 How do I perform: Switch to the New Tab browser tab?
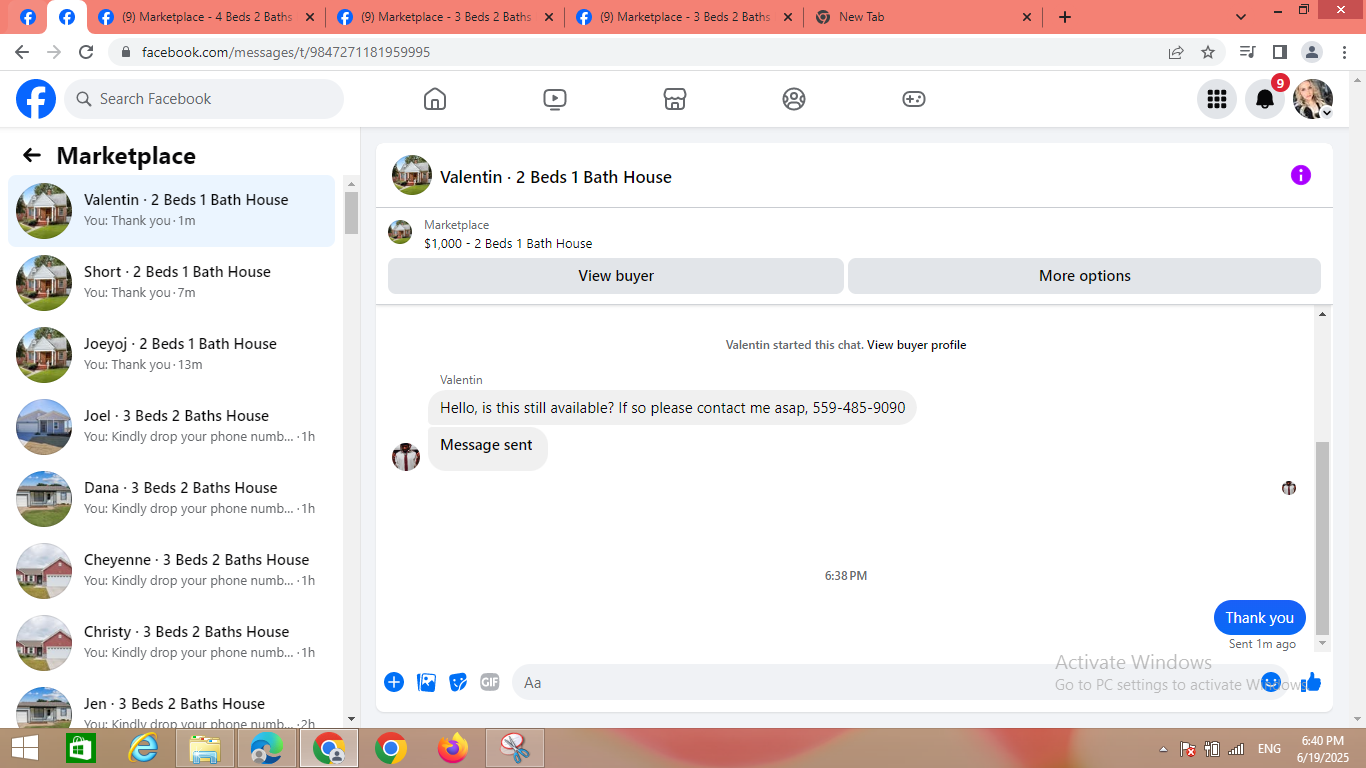(923, 17)
